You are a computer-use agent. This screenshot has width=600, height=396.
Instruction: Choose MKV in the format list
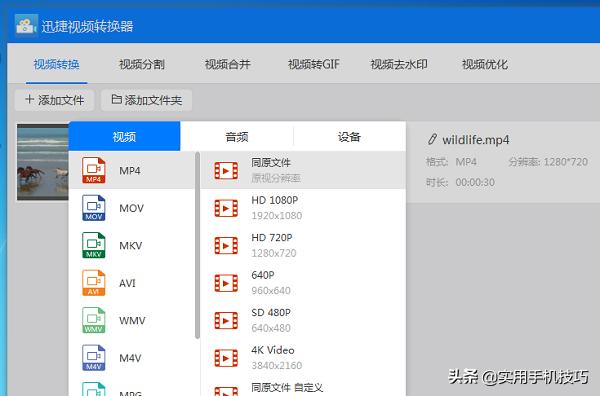coord(132,245)
